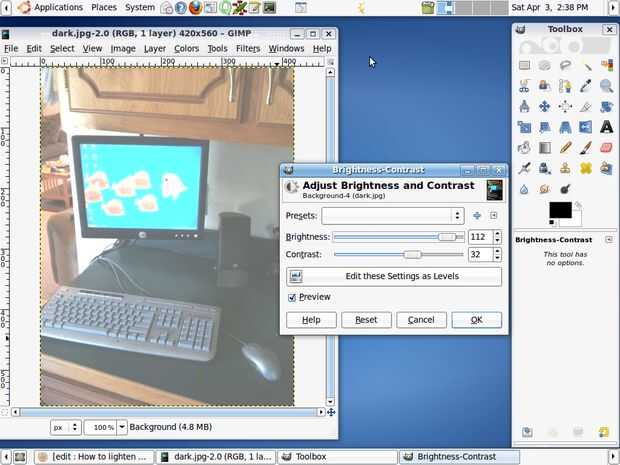Image resolution: width=620 pixels, height=465 pixels.
Task: Select the Blur/Sharpen droplet tool
Action: tap(524, 189)
